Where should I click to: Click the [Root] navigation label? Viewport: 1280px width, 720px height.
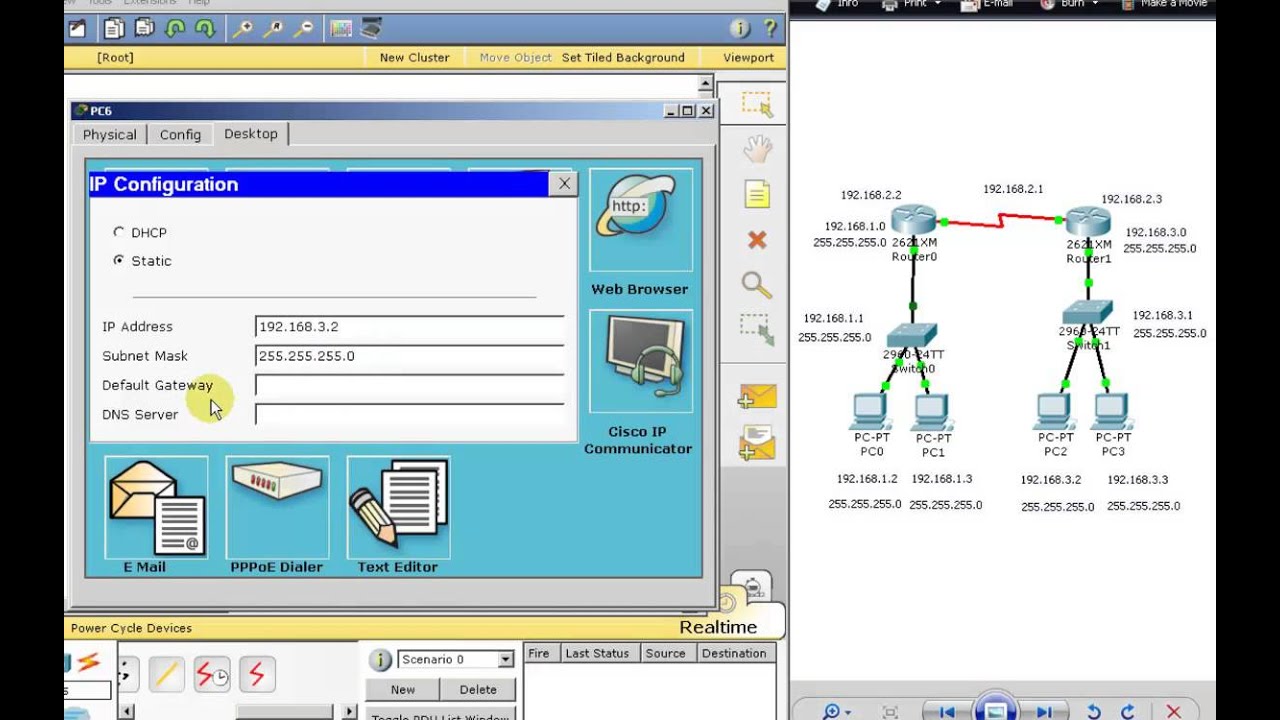pyautogui.click(x=115, y=57)
